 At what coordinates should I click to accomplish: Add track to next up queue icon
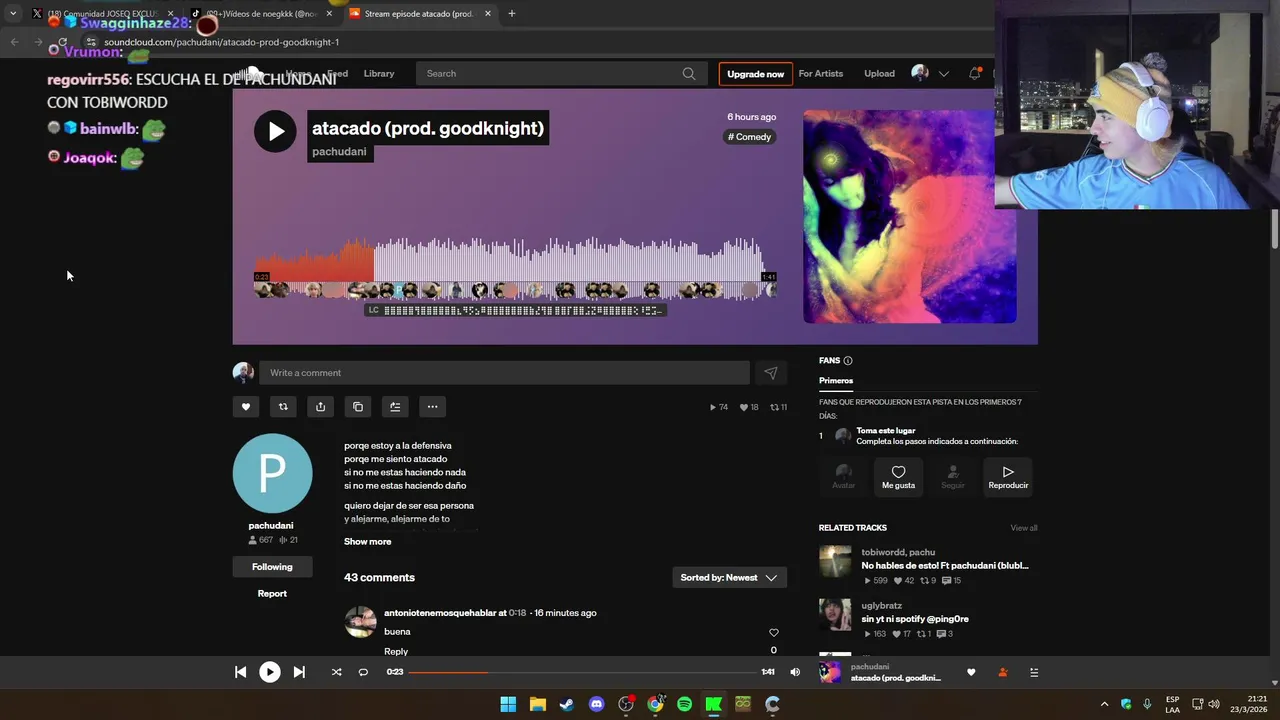pyautogui.click(x=395, y=407)
